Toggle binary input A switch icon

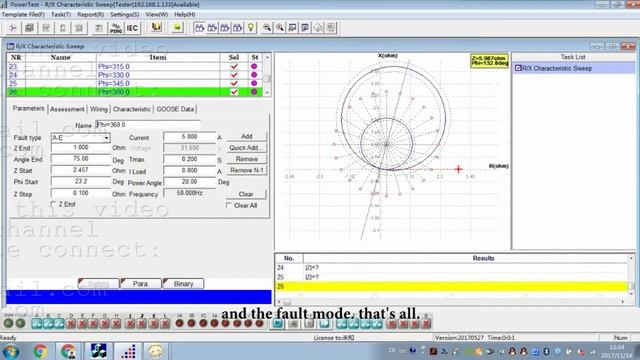click(37, 324)
